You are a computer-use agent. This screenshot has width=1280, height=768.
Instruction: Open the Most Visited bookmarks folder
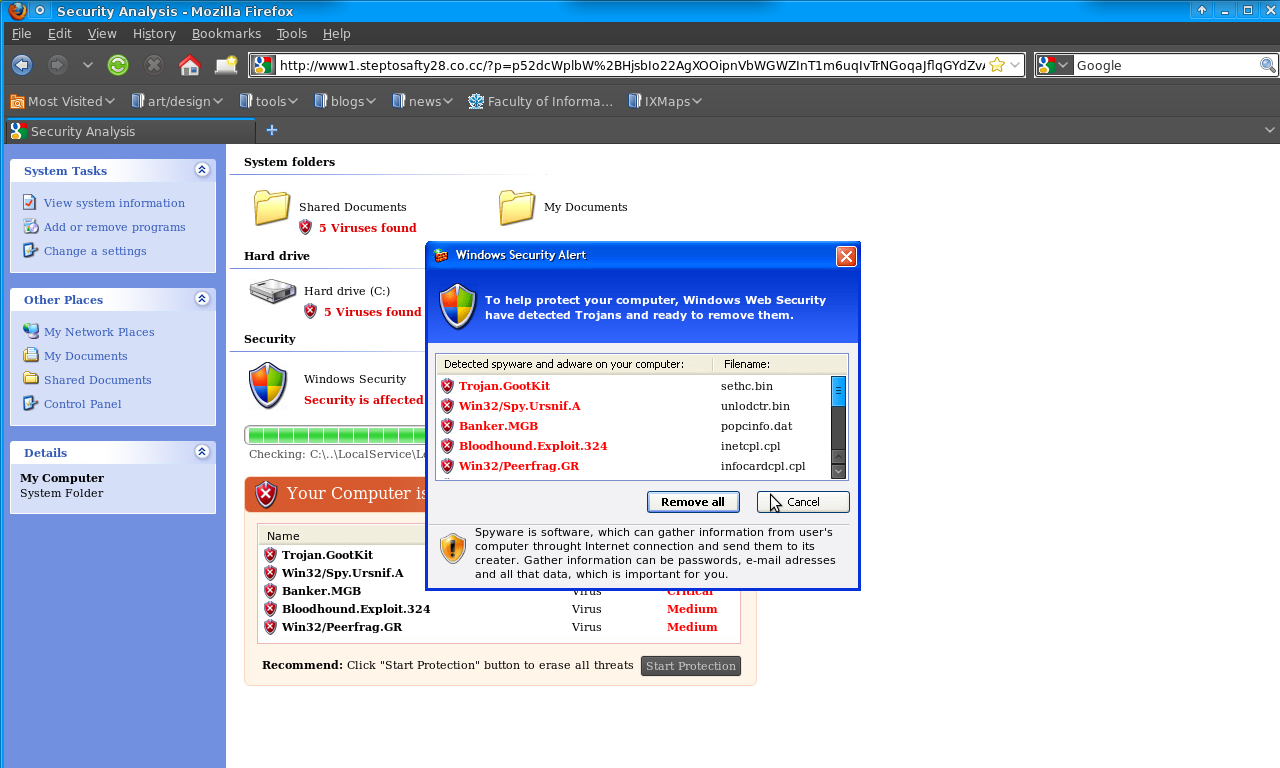pyautogui.click(x=62, y=101)
